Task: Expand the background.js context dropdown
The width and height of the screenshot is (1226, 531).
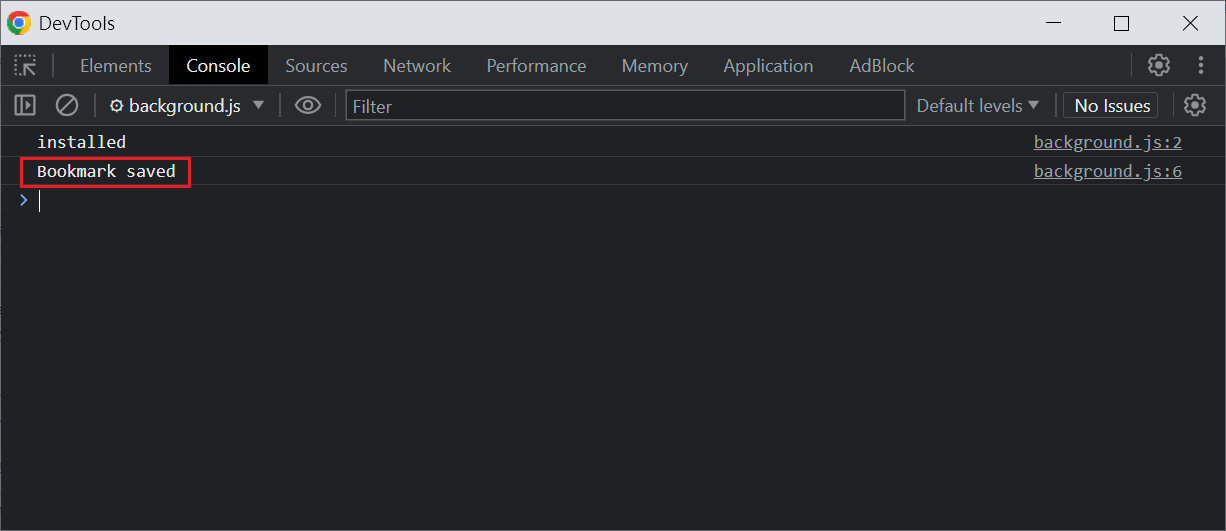Action: point(187,105)
